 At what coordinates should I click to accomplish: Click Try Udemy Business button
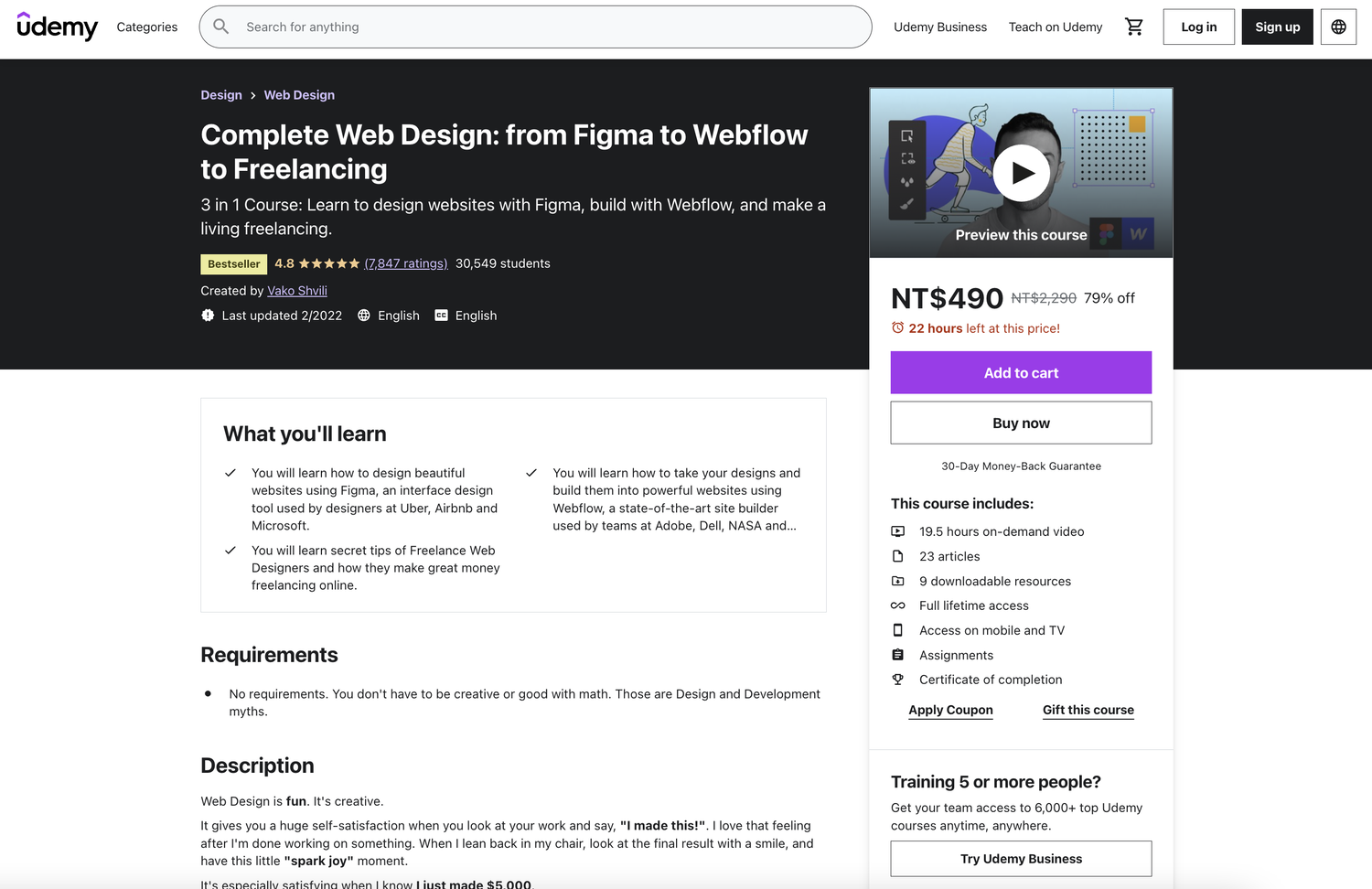click(1021, 859)
